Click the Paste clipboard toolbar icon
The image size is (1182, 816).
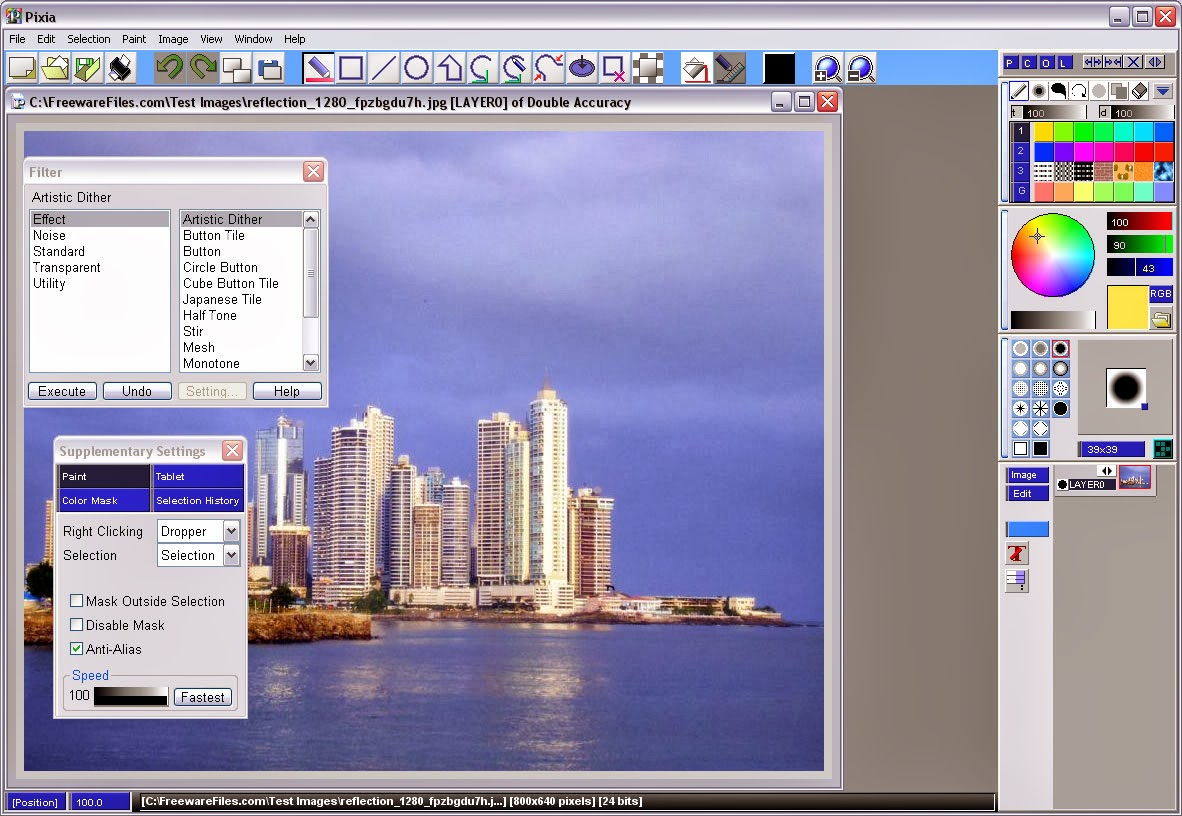[x=269, y=69]
